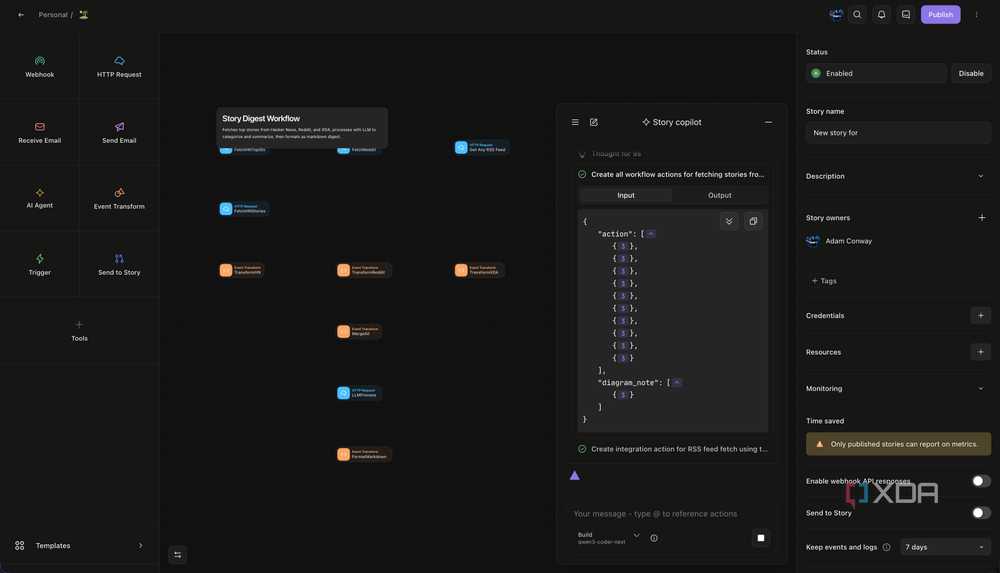Expand all JSON with double-chevron icon

coord(729,221)
